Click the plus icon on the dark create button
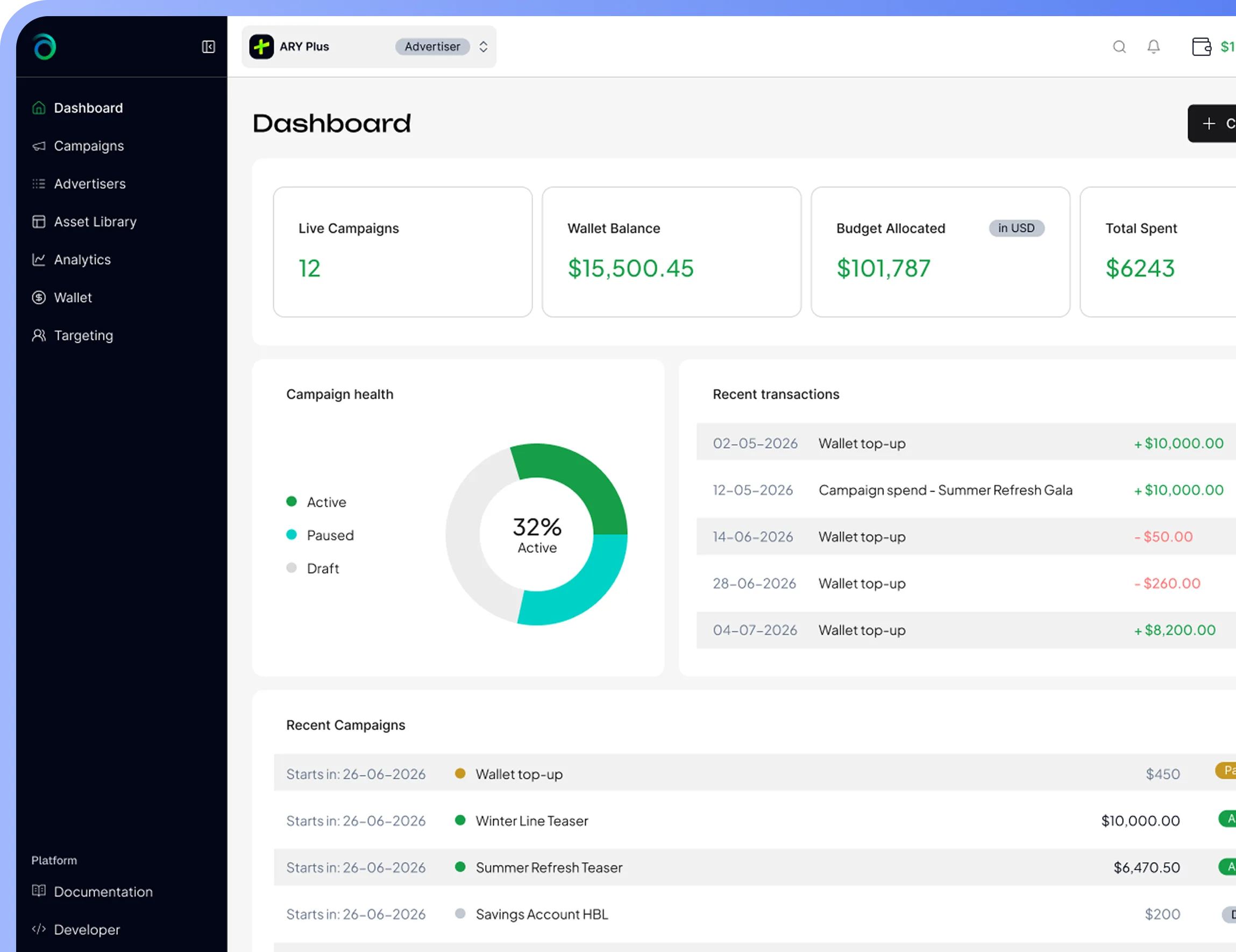 [1209, 123]
